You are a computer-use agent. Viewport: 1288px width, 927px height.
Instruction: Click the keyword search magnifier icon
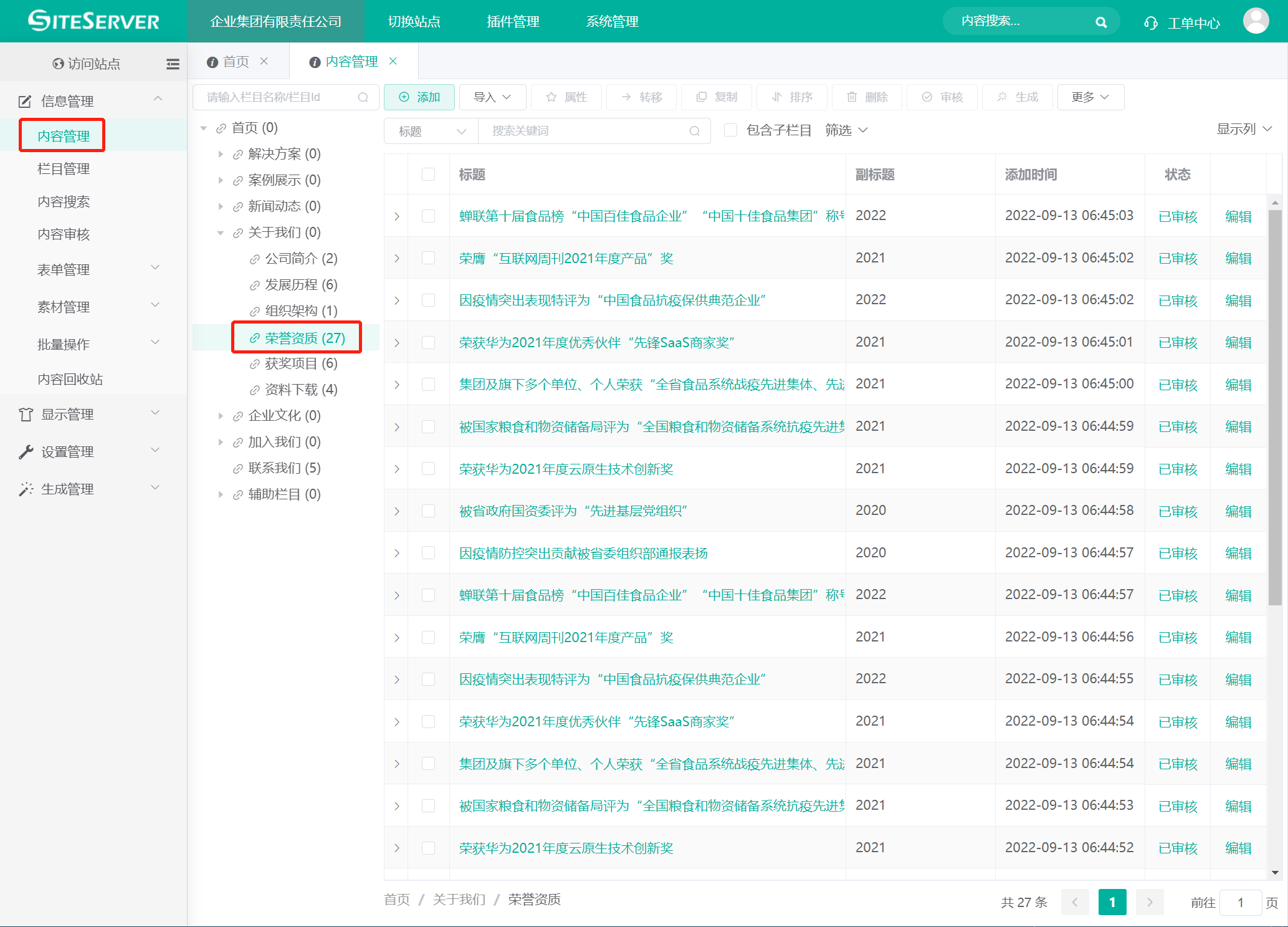694,131
